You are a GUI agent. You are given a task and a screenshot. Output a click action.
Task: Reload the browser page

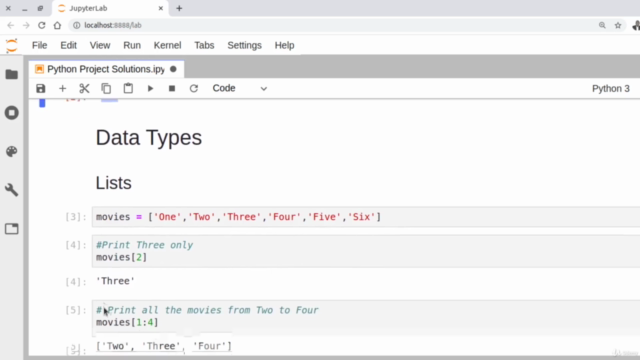42,25
